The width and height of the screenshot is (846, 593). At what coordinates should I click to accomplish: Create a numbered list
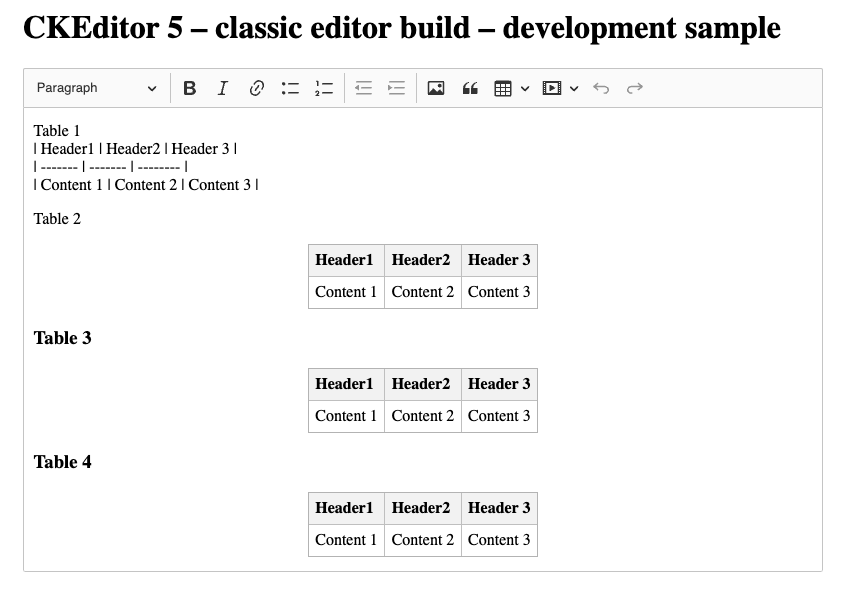coord(324,88)
